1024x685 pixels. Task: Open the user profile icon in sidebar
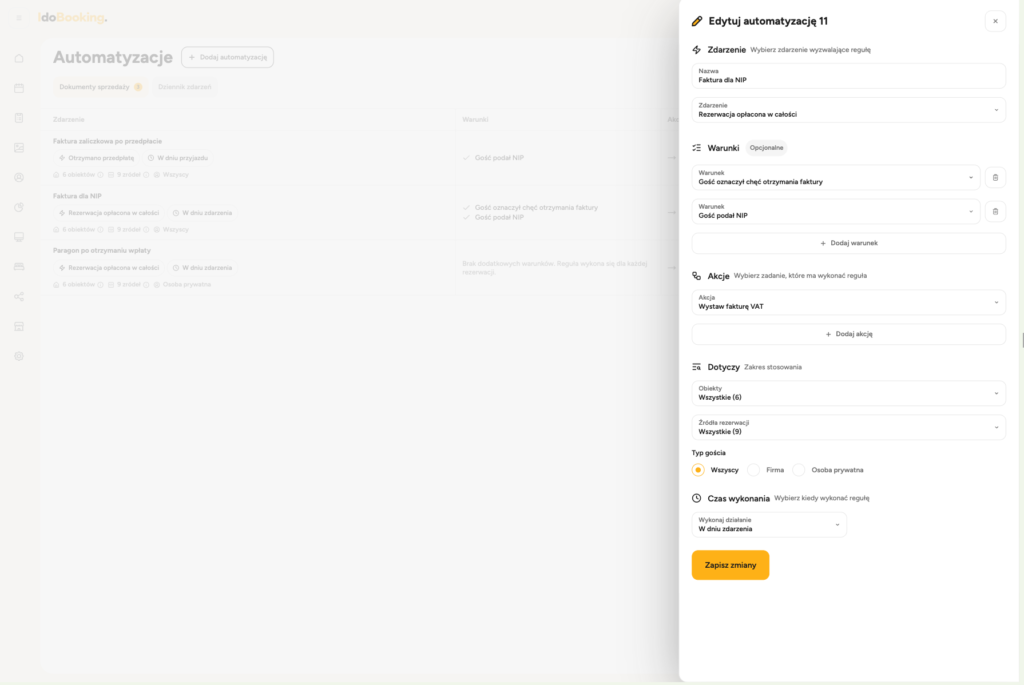coord(19,178)
